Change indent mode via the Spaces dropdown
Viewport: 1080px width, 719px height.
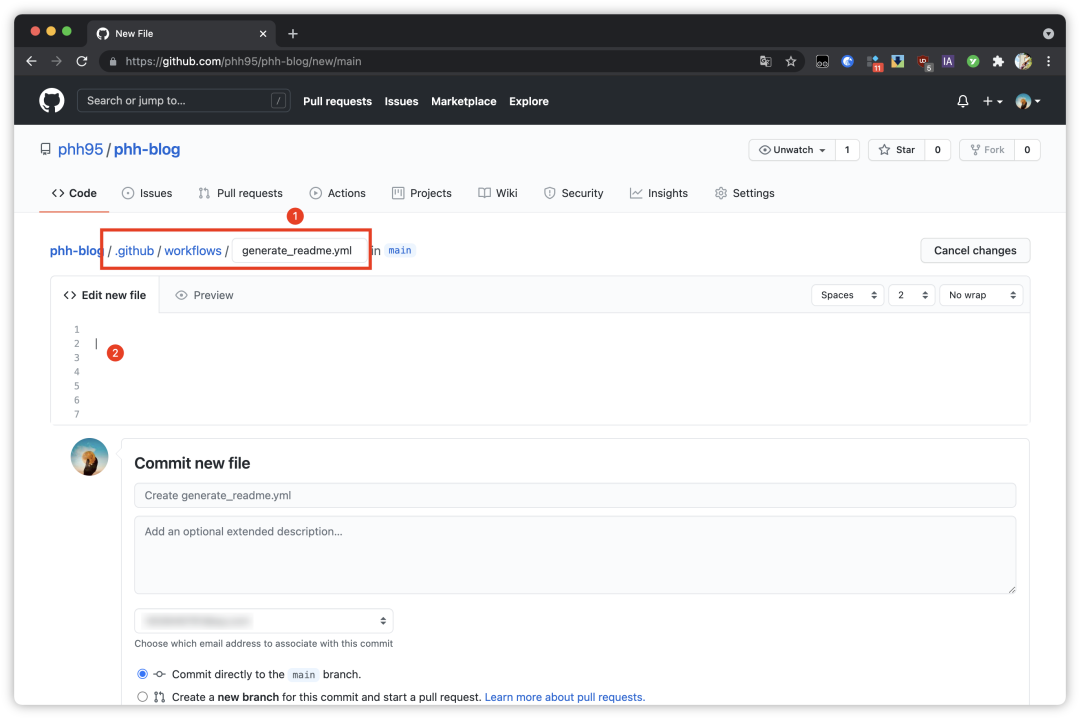pyautogui.click(x=847, y=295)
